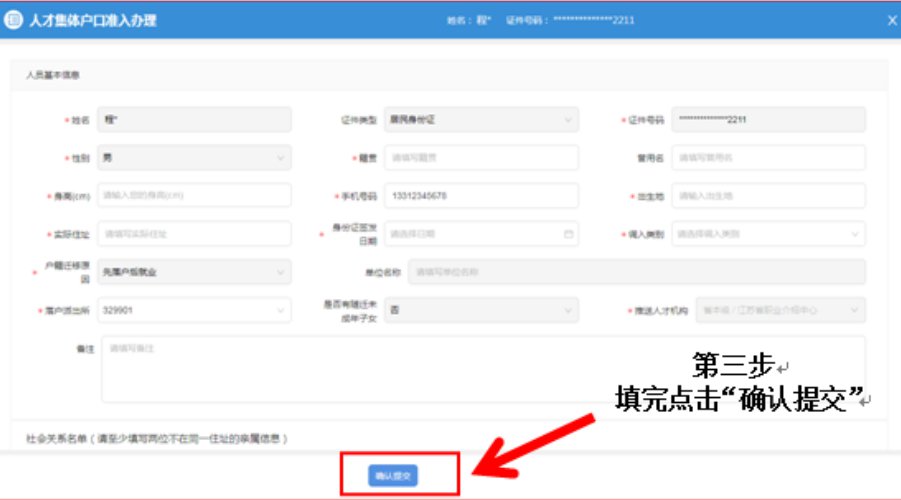Focus the 籍贯 input field

(x=481, y=158)
